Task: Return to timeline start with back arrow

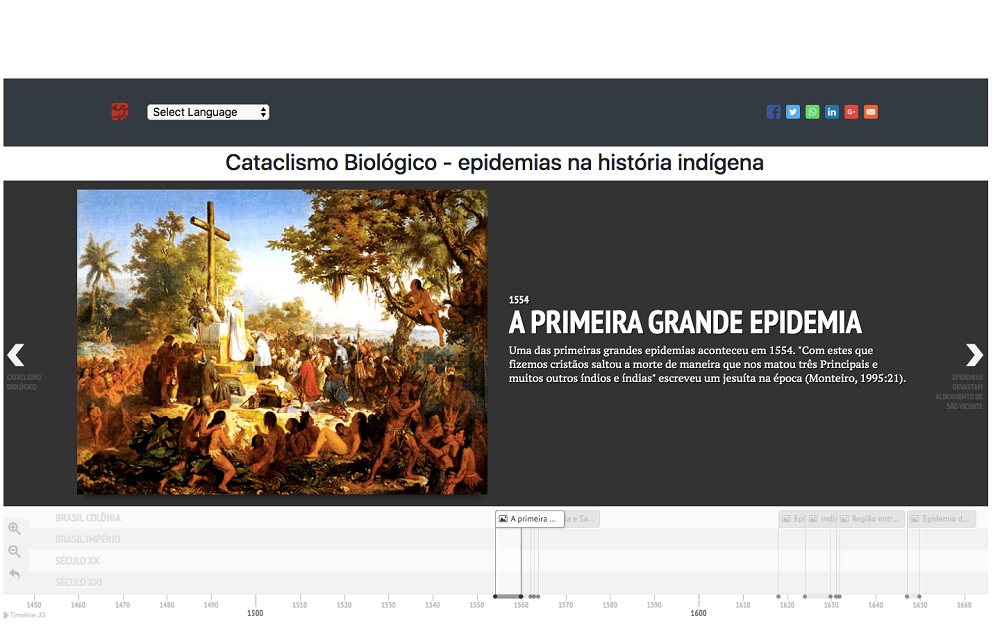Action: pyautogui.click(x=15, y=574)
